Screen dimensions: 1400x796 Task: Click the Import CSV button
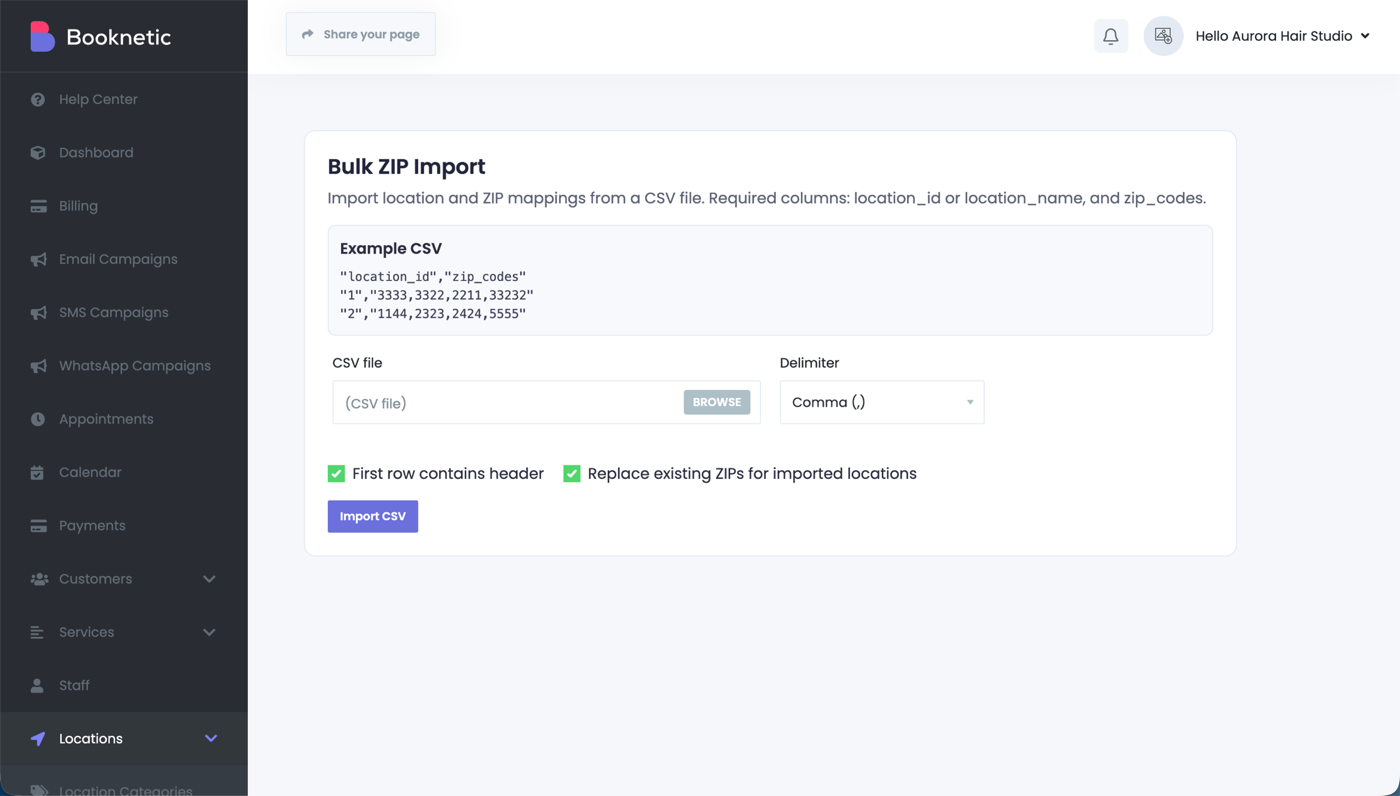click(x=373, y=516)
